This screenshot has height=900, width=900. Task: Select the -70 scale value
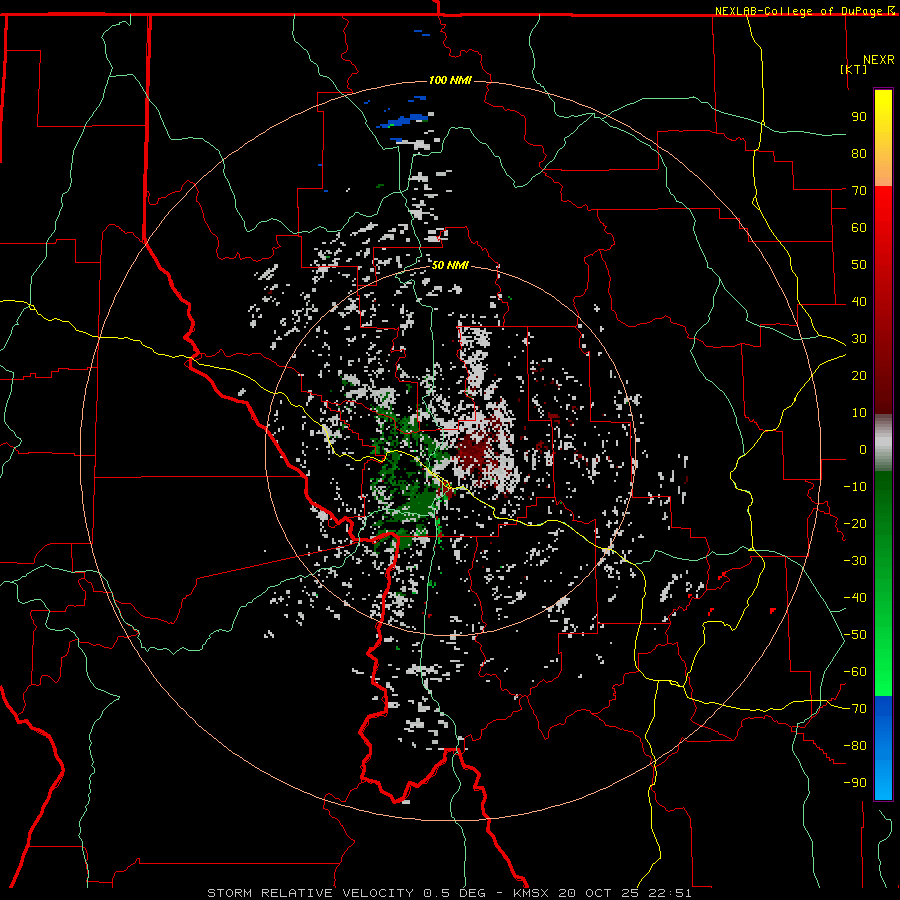tap(855, 709)
